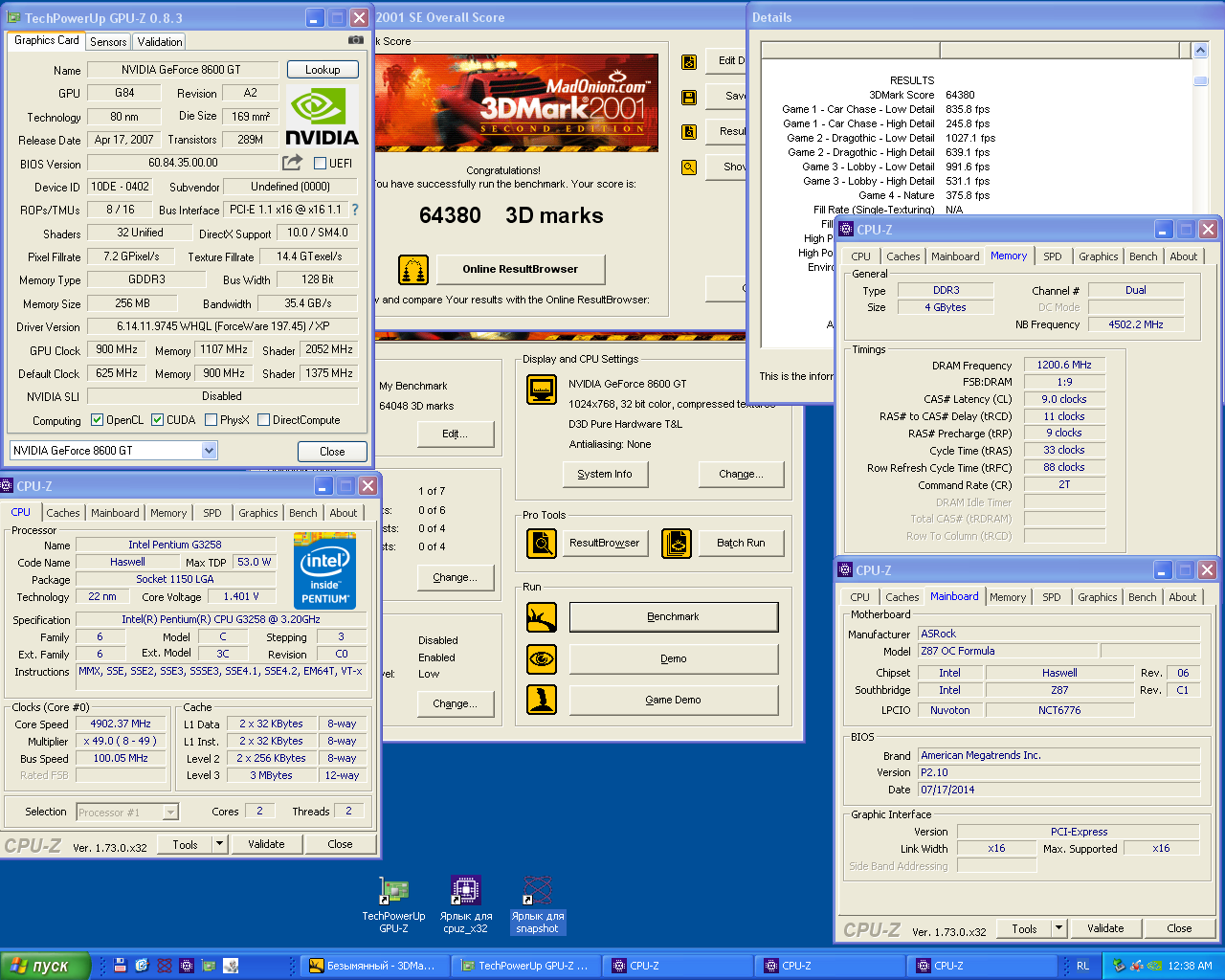Screen dimensions: 1225x980
Task: Click the Demo button in 3DMark
Action: [x=674, y=659]
